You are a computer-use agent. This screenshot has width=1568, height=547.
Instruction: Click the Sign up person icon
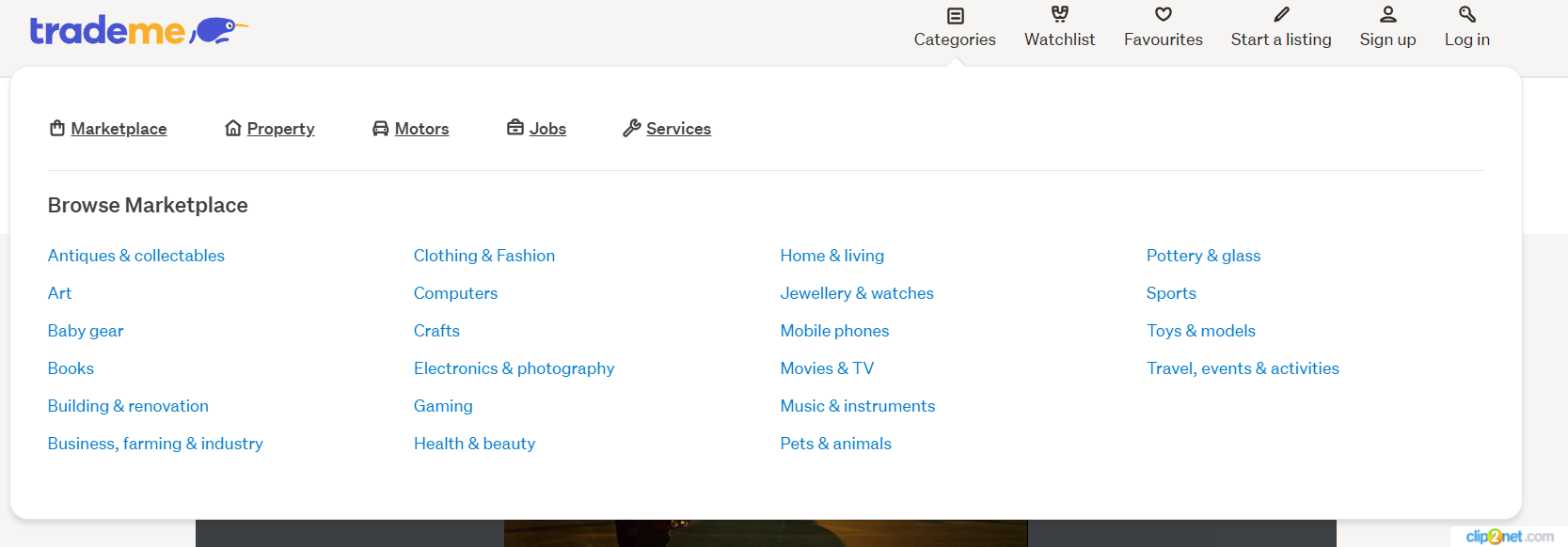click(1388, 14)
